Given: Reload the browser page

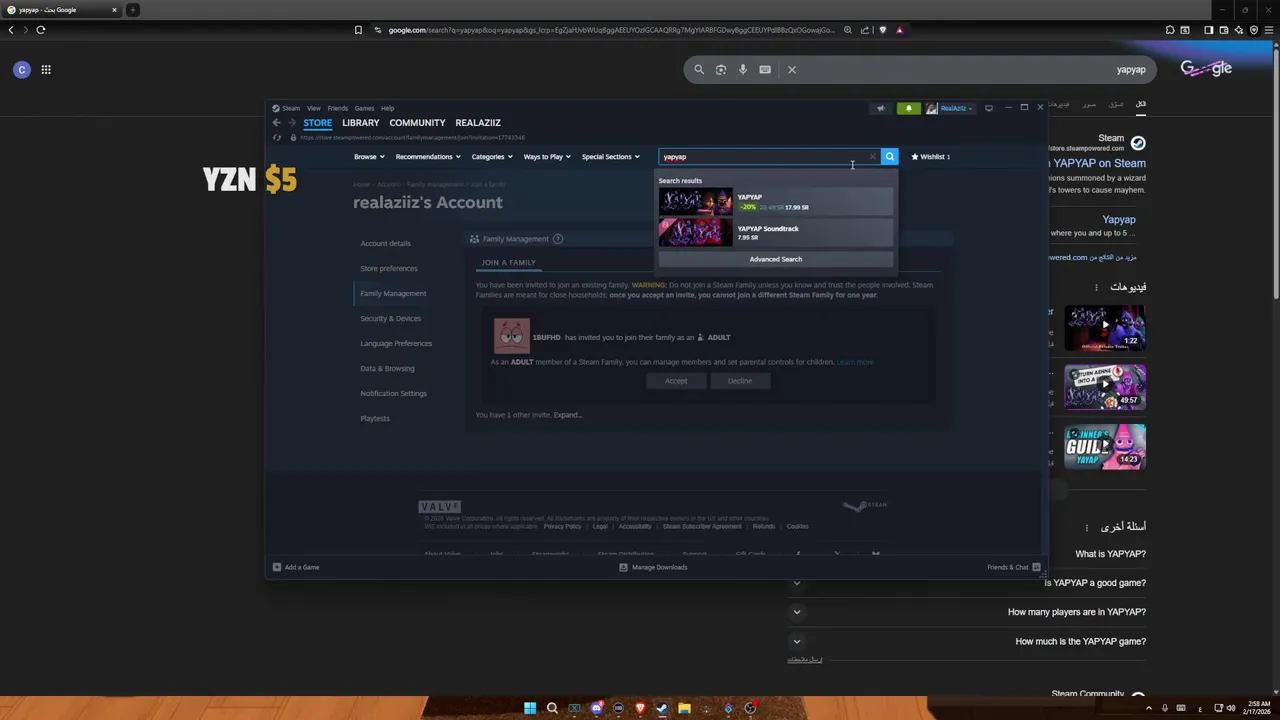Looking at the screenshot, I should (41, 30).
